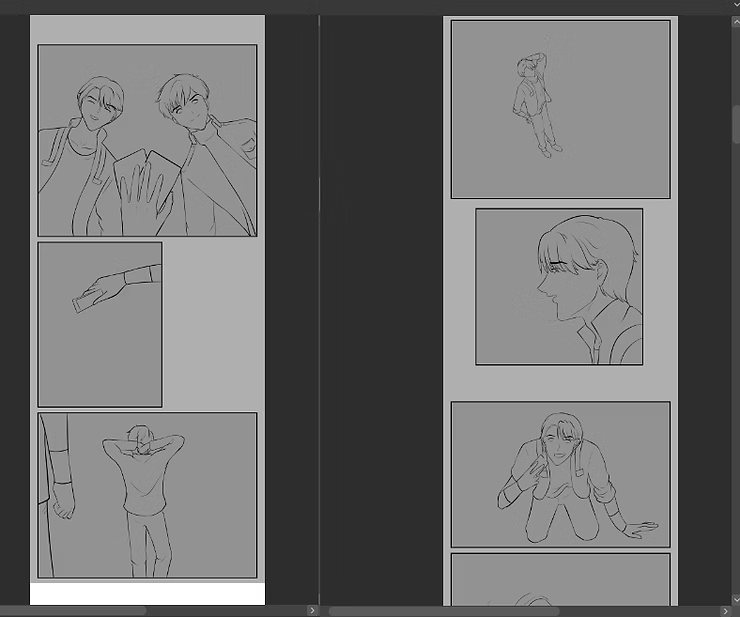Click the right canvas horizontal scrollbar thumb
The height and width of the screenshot is (617, 740).
click(x=444, y=611)
